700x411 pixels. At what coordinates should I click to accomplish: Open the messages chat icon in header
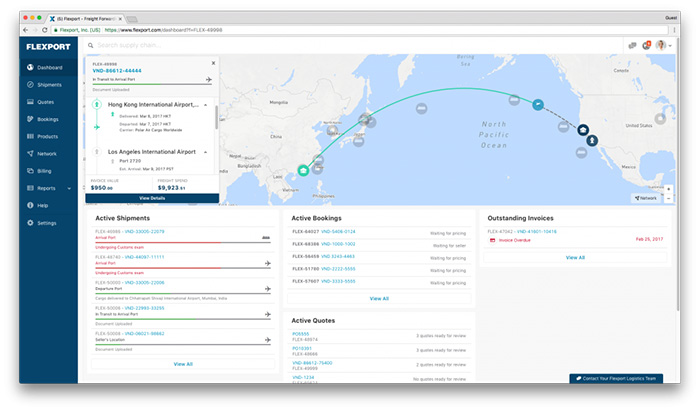tap(632, 46)
